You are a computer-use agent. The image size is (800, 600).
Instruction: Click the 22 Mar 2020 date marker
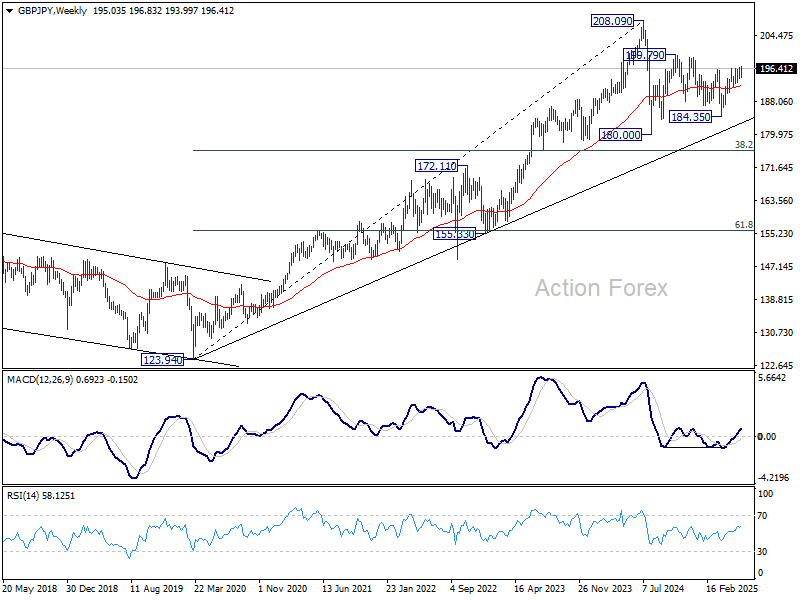220,588
